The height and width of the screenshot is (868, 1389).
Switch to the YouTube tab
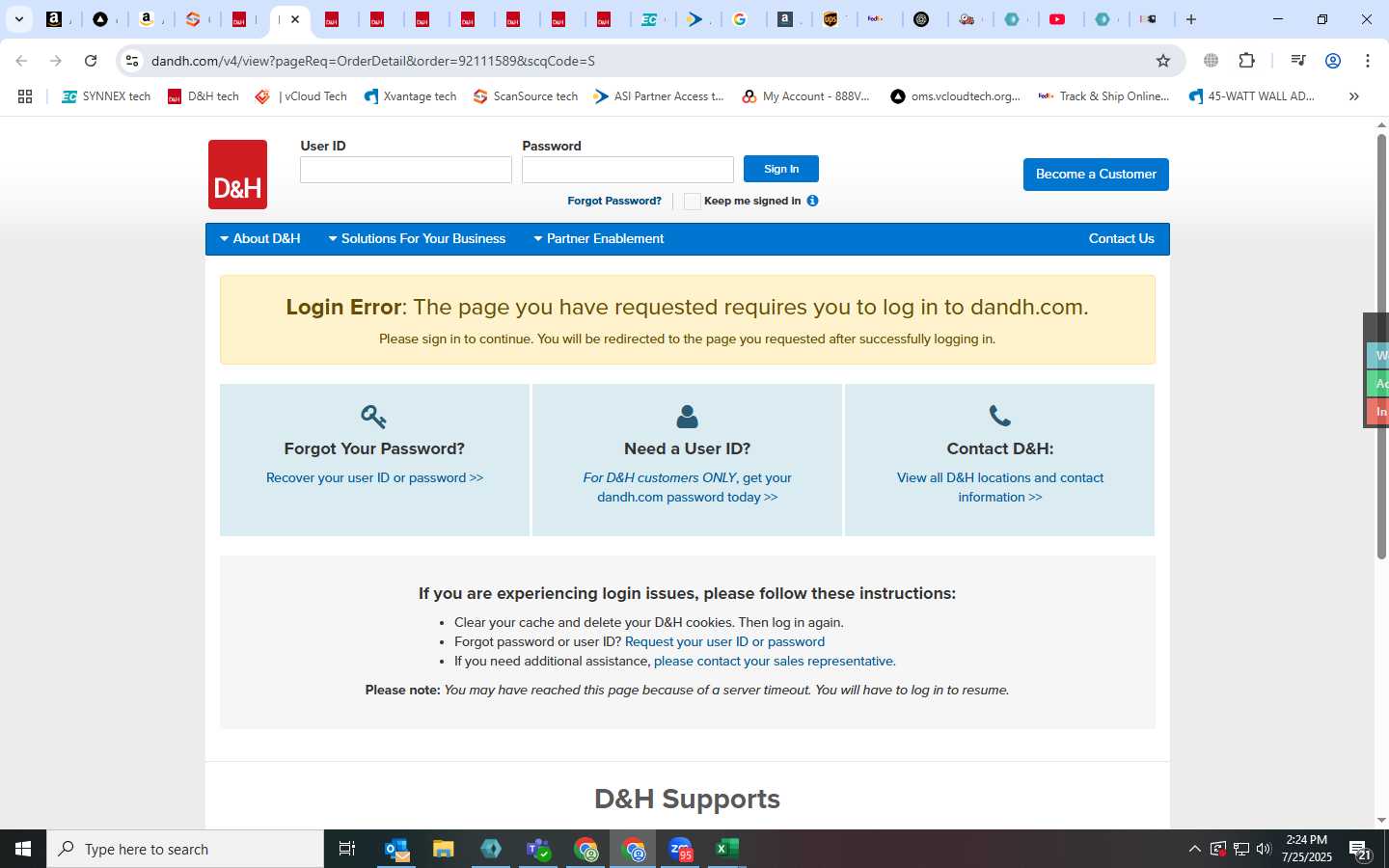pos(1058,19)
